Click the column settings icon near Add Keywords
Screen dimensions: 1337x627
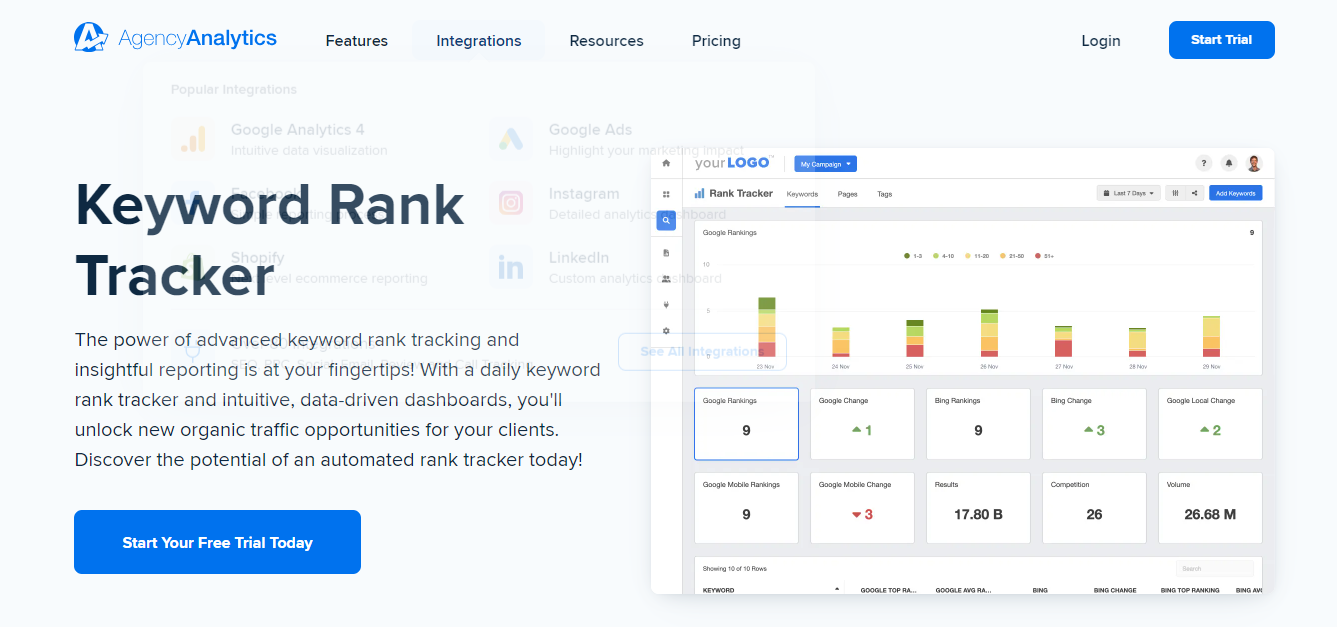pos(1175,193)
